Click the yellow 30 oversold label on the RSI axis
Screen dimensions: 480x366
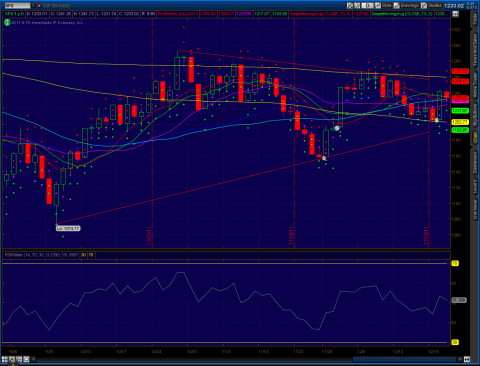(455, 342)
